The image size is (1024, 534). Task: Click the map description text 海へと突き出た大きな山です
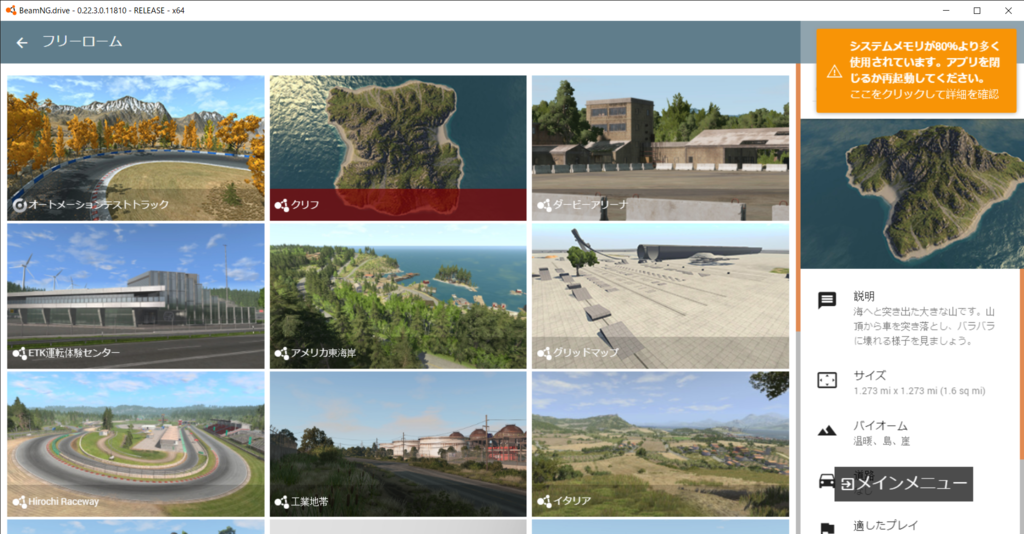click(x=924, y=326)
